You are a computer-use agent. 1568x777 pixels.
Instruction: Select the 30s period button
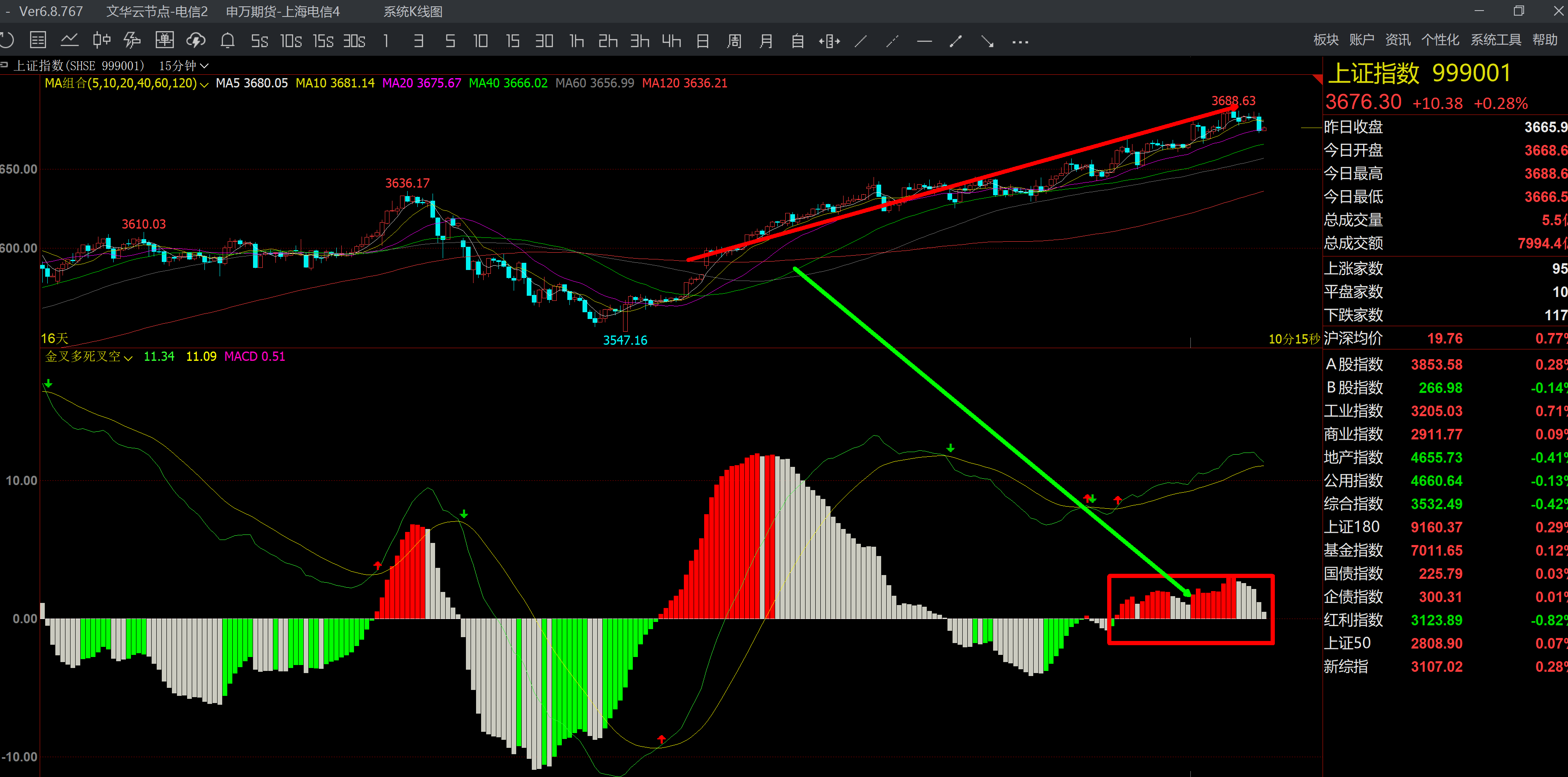coord(354,41)
